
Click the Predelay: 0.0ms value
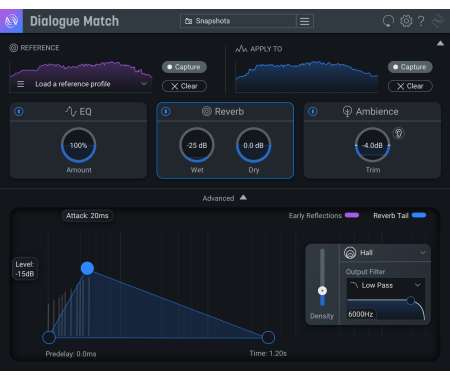tap(71, 354)
